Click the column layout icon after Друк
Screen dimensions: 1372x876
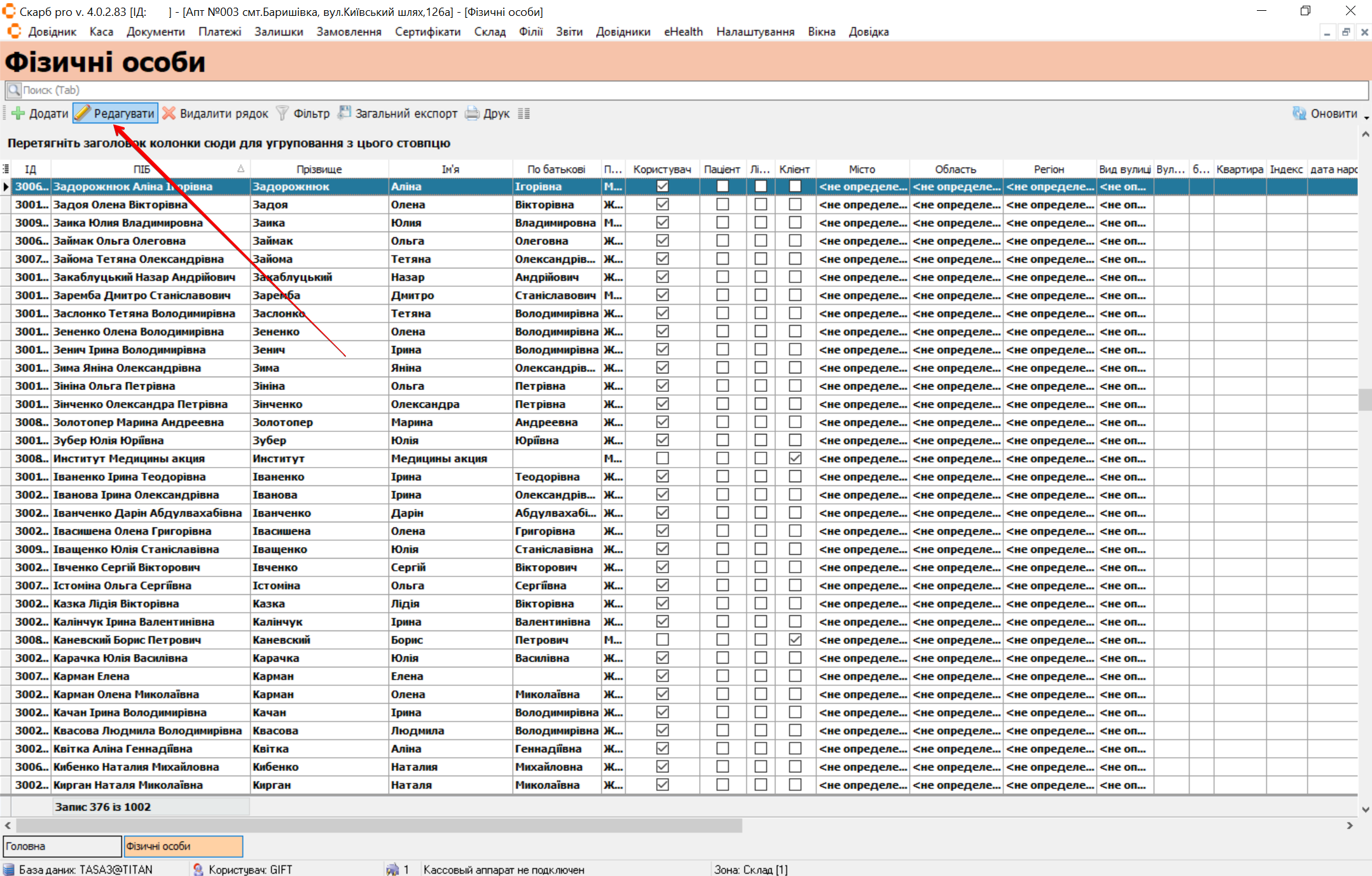(x=523, y=113)
